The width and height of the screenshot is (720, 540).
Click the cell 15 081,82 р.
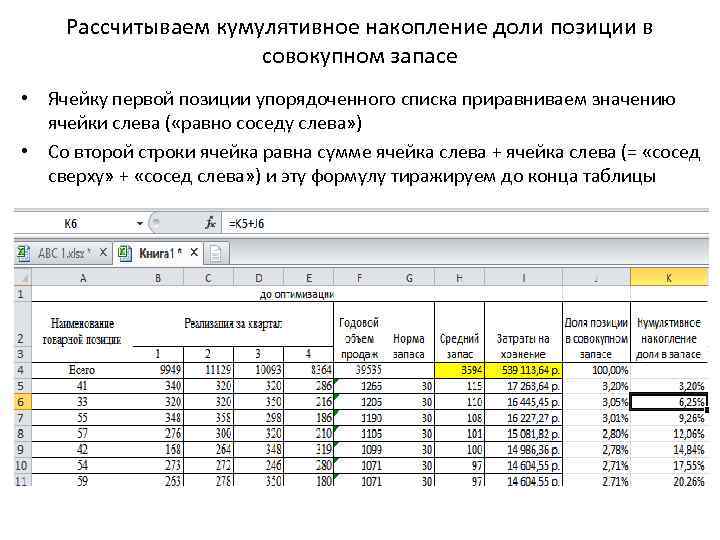(x=523, y=434)
